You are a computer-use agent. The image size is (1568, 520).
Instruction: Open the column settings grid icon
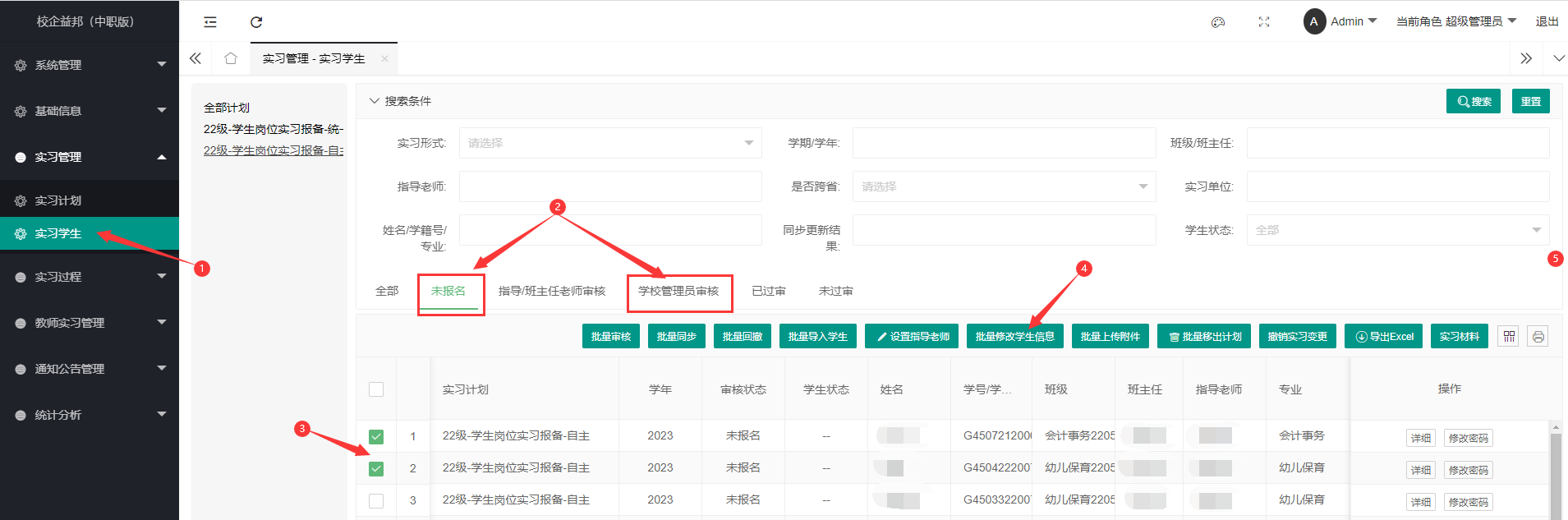(x=1509, y=337)
